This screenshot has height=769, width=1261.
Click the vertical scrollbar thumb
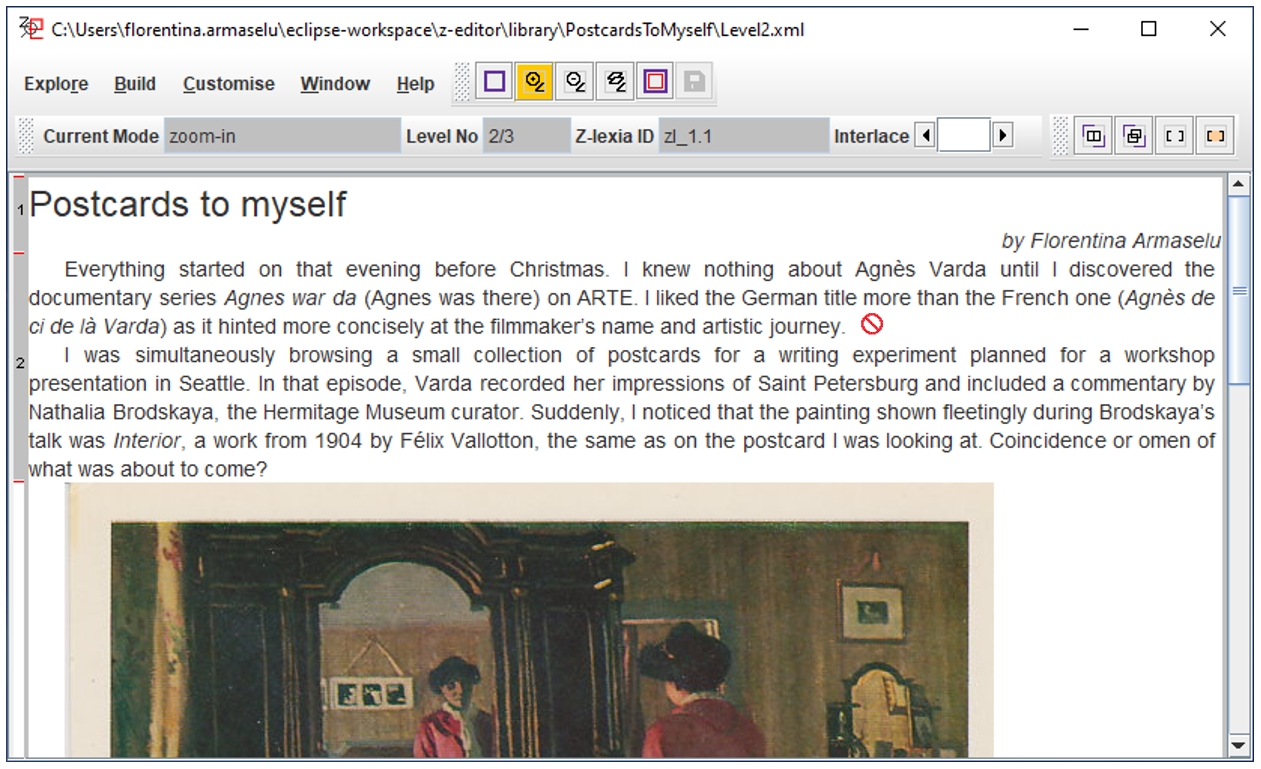click(x=1238, y=290)
